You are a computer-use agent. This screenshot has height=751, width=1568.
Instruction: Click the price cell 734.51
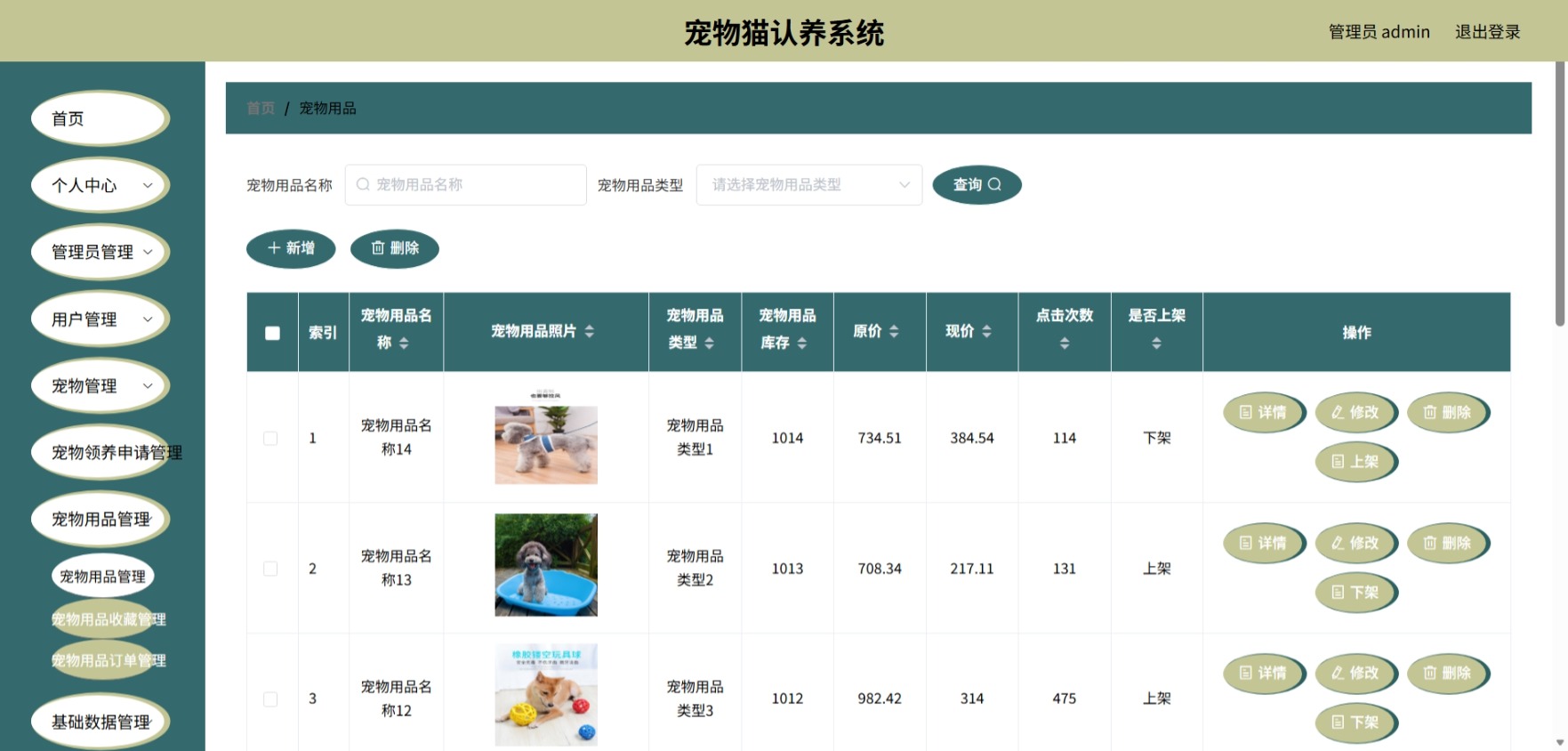pos(880,438)
